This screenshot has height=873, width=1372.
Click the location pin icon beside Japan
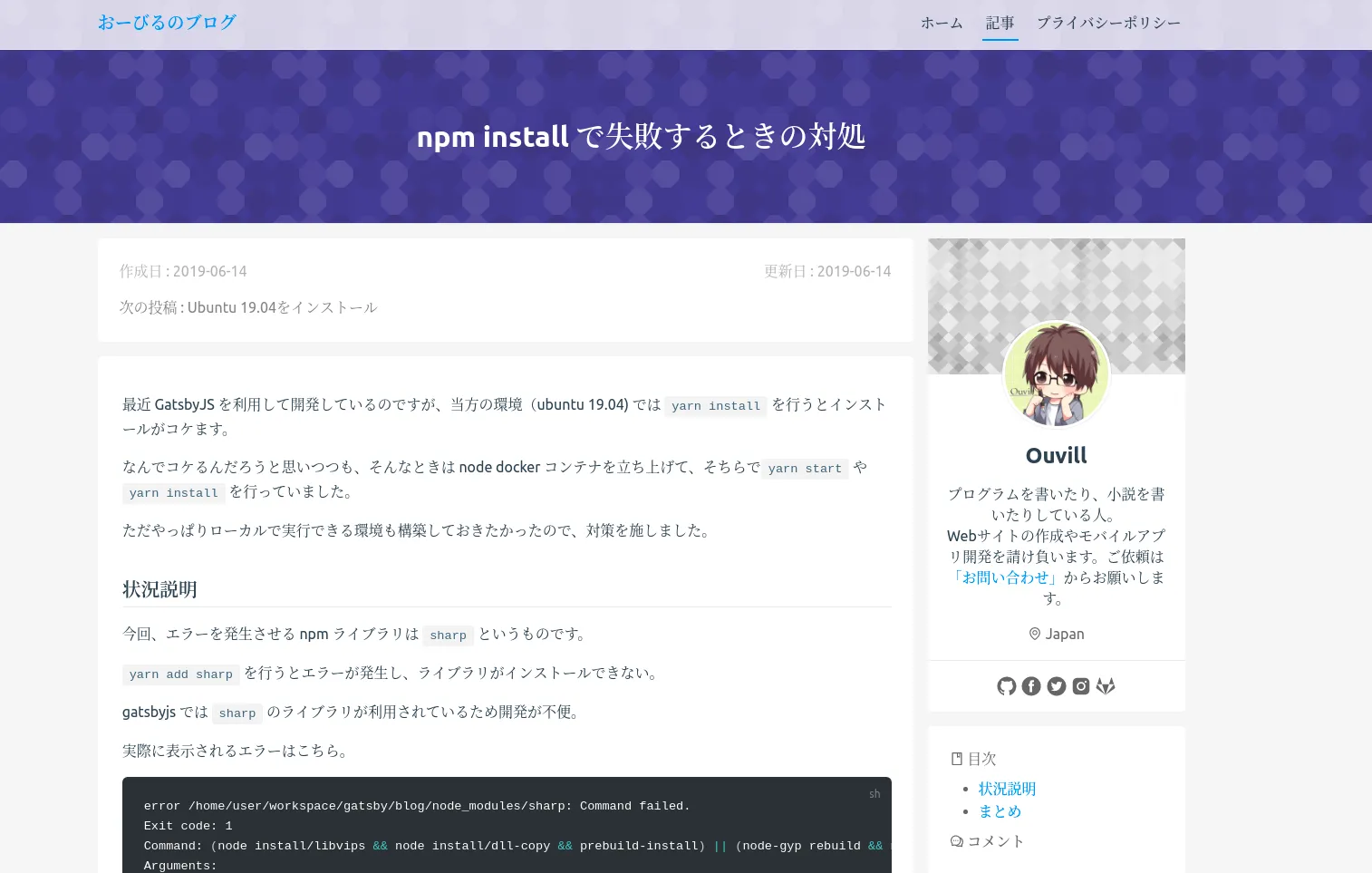pyautogui.click(x=1035, y=634)
